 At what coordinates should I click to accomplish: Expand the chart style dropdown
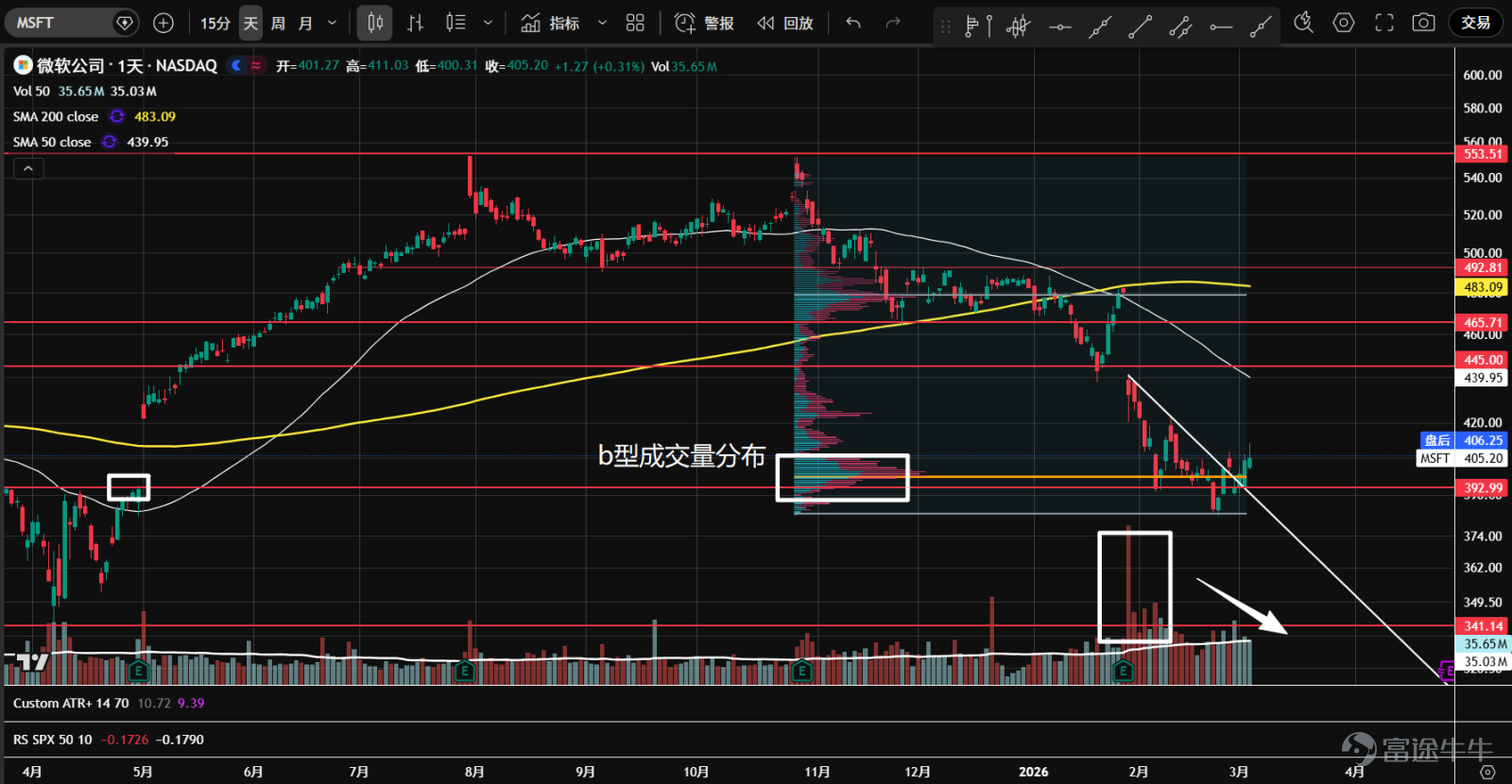coord(488,23)
